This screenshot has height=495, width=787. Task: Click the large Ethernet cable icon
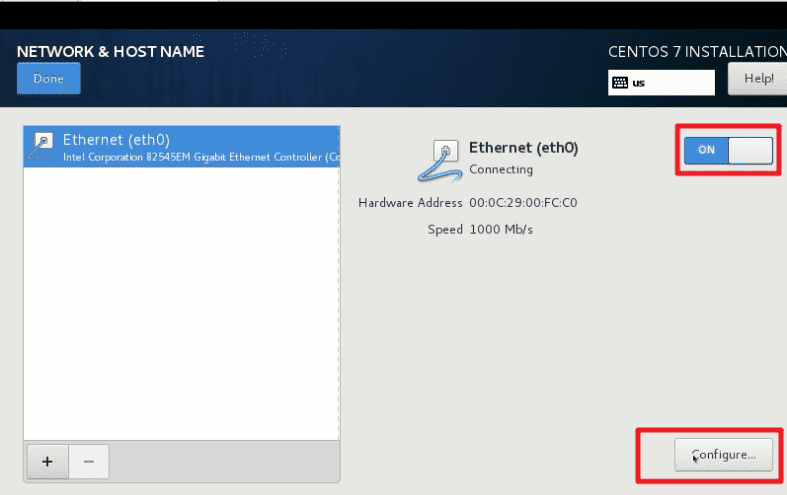point(439,160)
